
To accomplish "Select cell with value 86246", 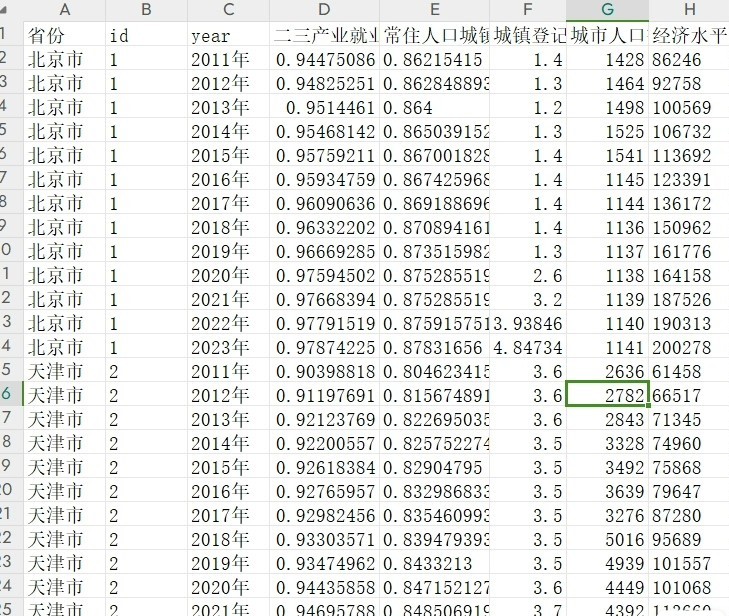I will tap(689, 60).
